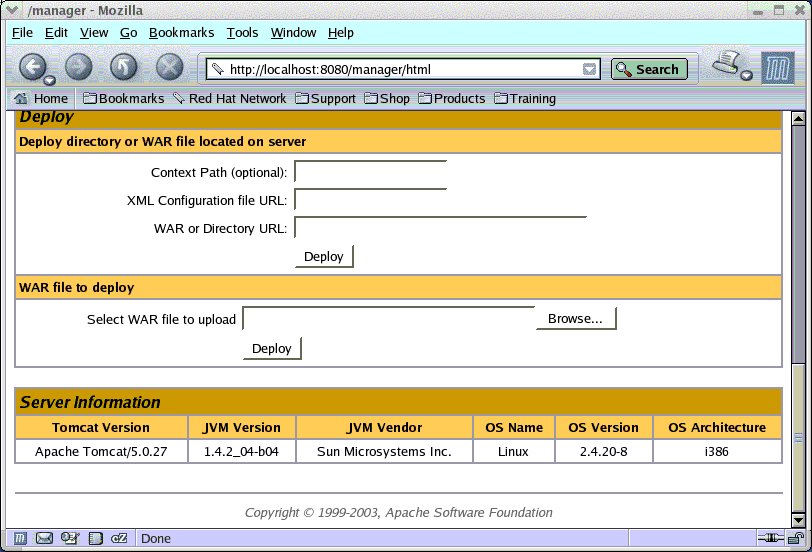Open the Go menu
812x552 pixels.
coord(128,33)
